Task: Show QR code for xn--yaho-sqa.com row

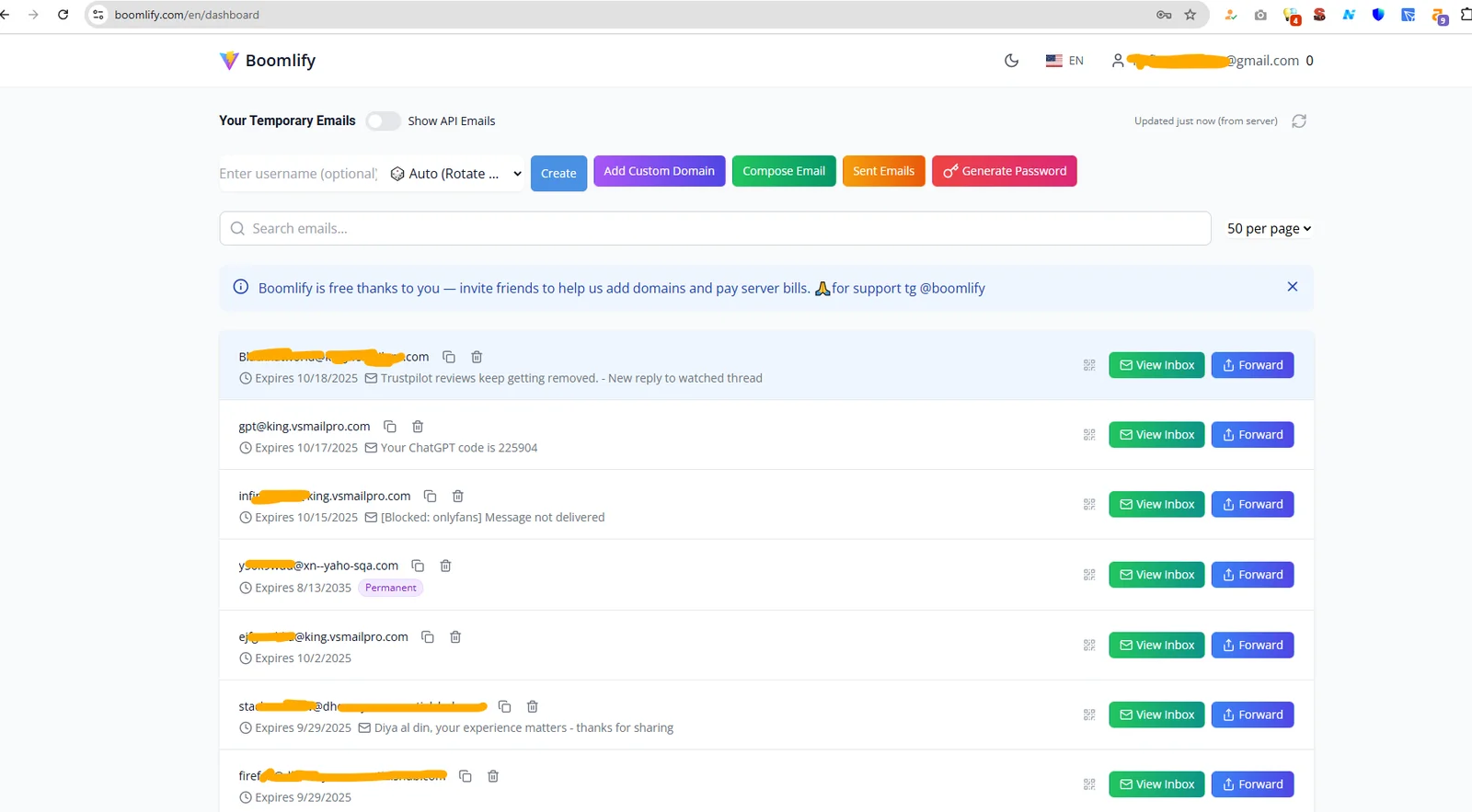Action: click(1089, 575)
